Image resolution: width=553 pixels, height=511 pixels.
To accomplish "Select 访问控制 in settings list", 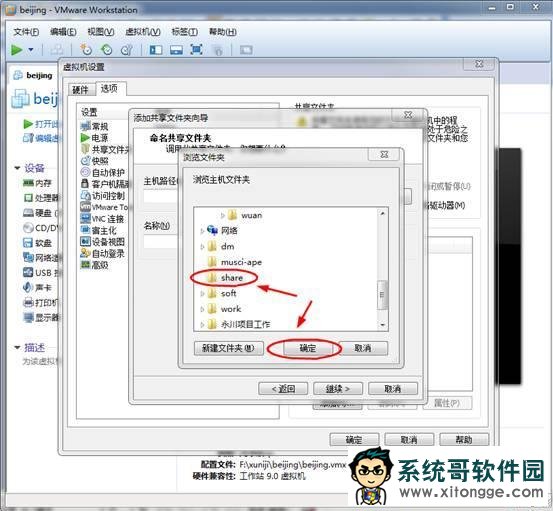I will tap(103, 195).
